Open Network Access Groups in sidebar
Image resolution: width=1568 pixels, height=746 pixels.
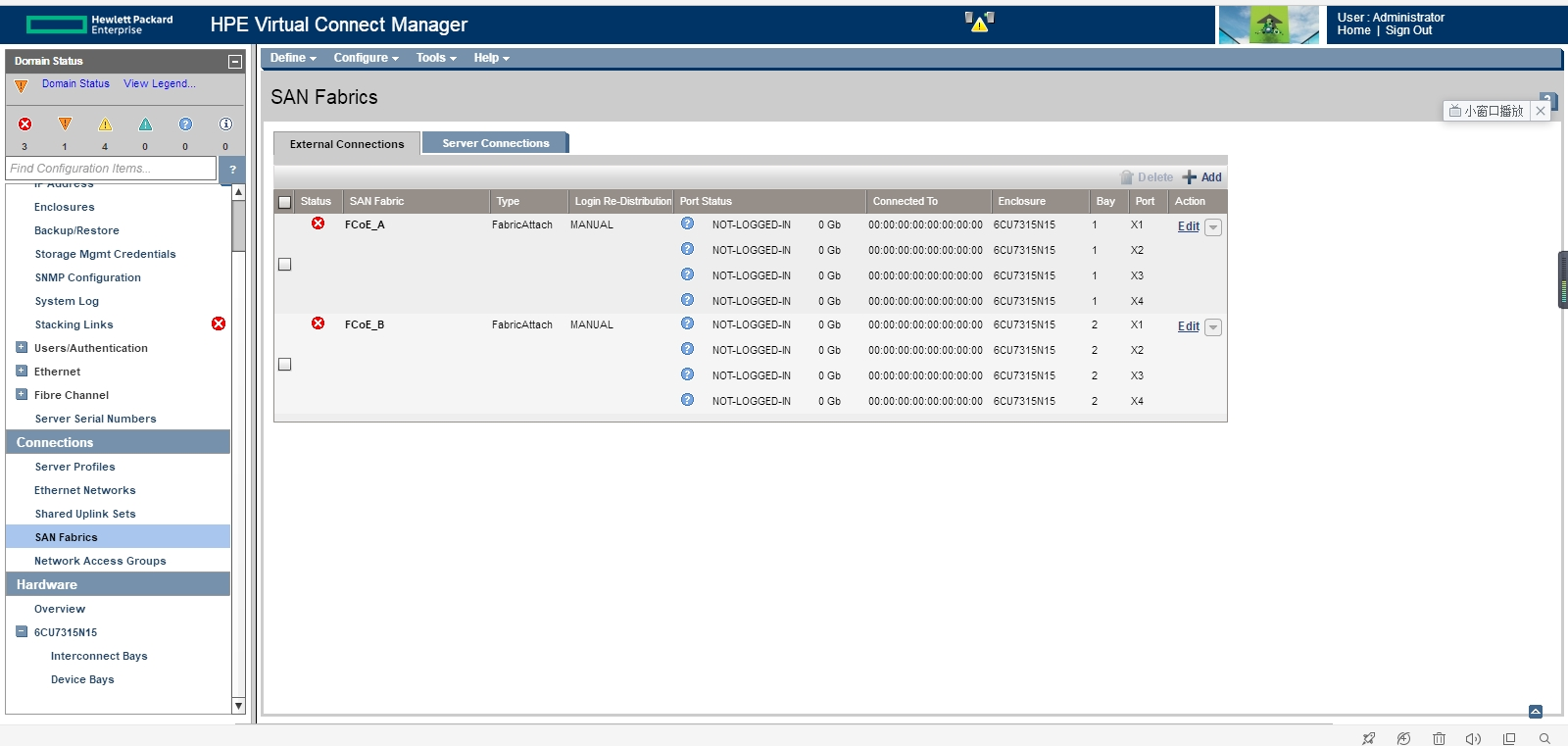click(x=100, y=561)
